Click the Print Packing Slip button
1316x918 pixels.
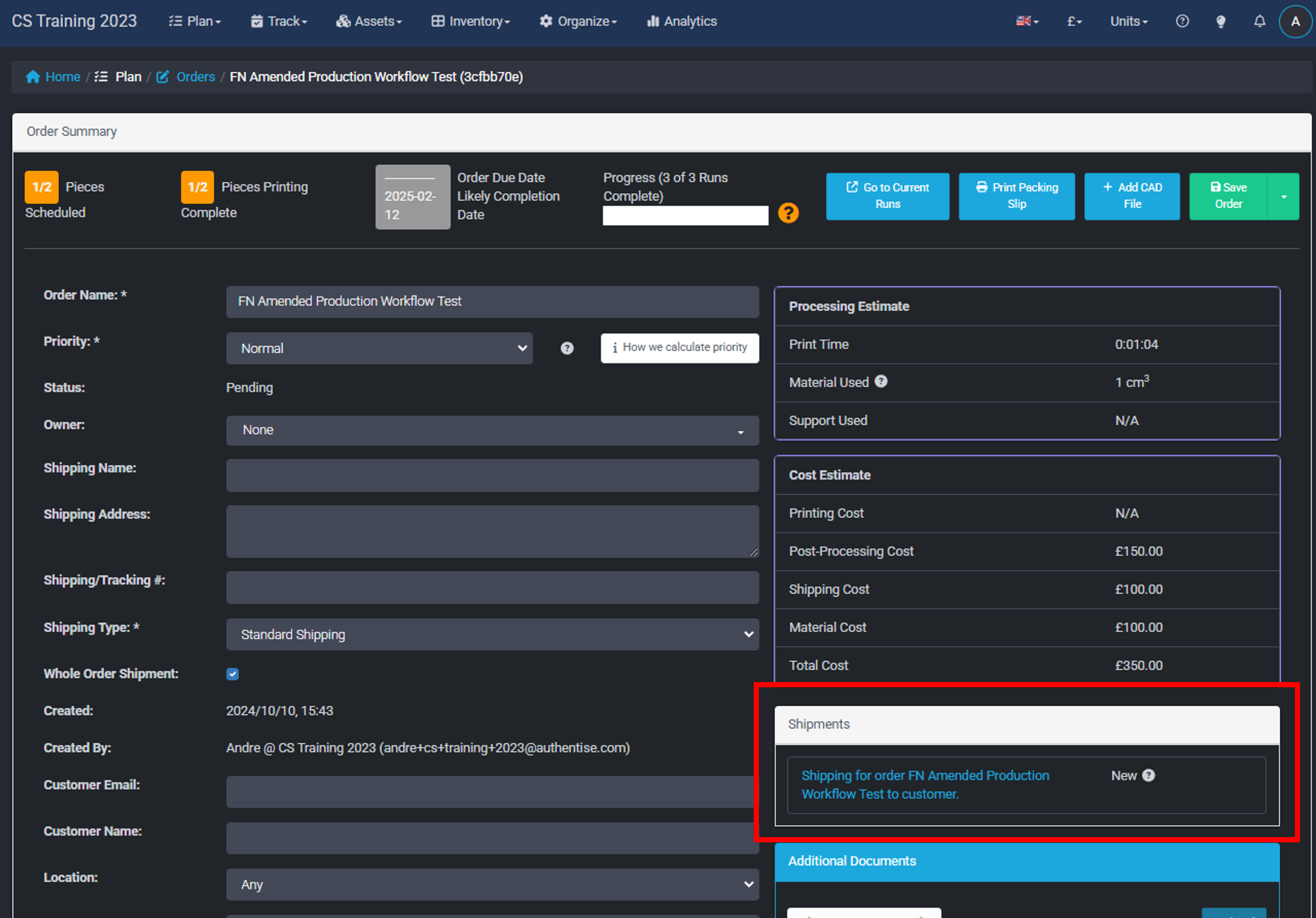pos(1016,196)
